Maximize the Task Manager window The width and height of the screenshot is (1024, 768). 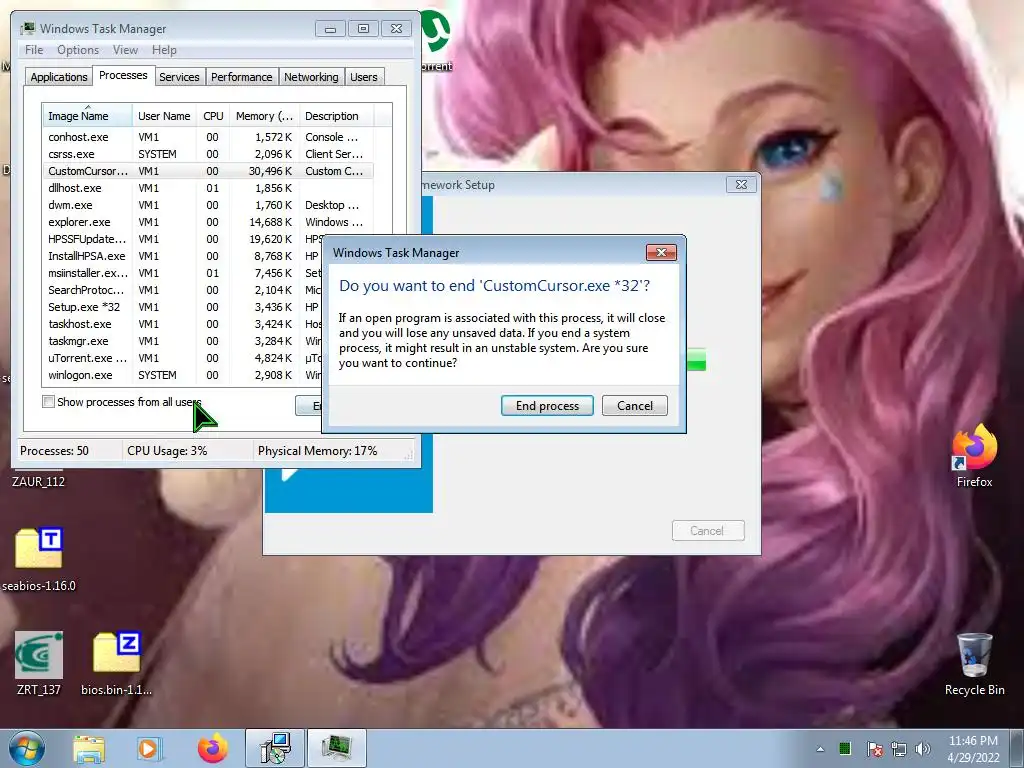(363, 29)
